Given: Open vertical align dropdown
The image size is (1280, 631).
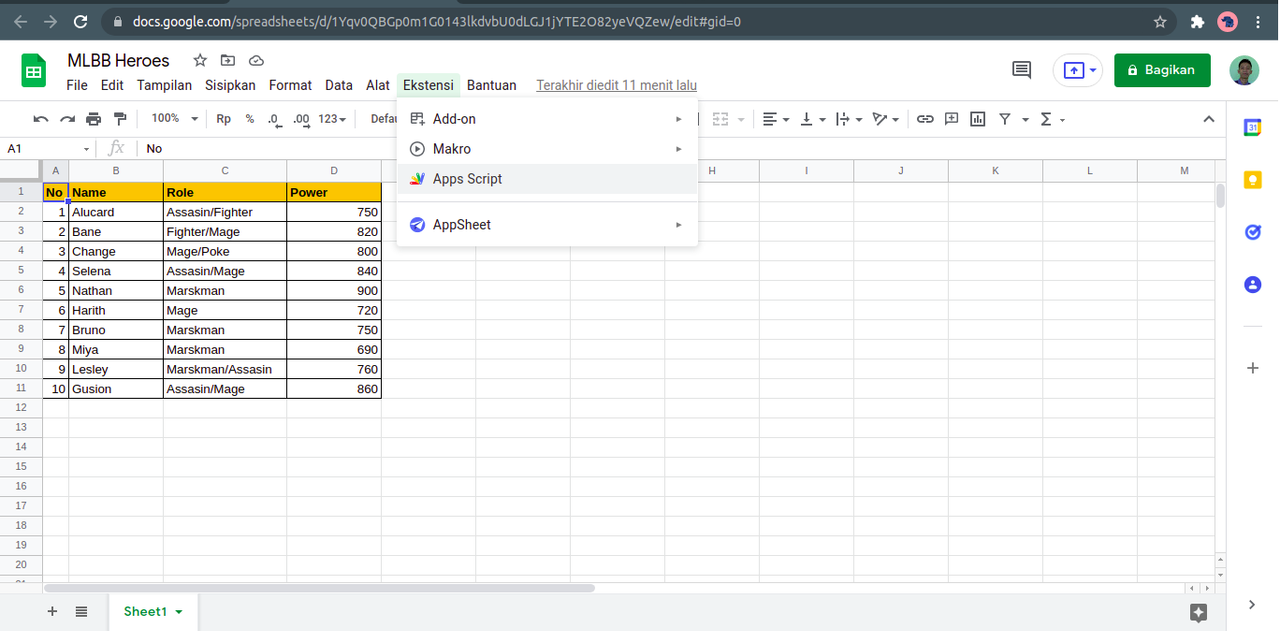Looking at the screenshot, I should (x=812, y=119).
